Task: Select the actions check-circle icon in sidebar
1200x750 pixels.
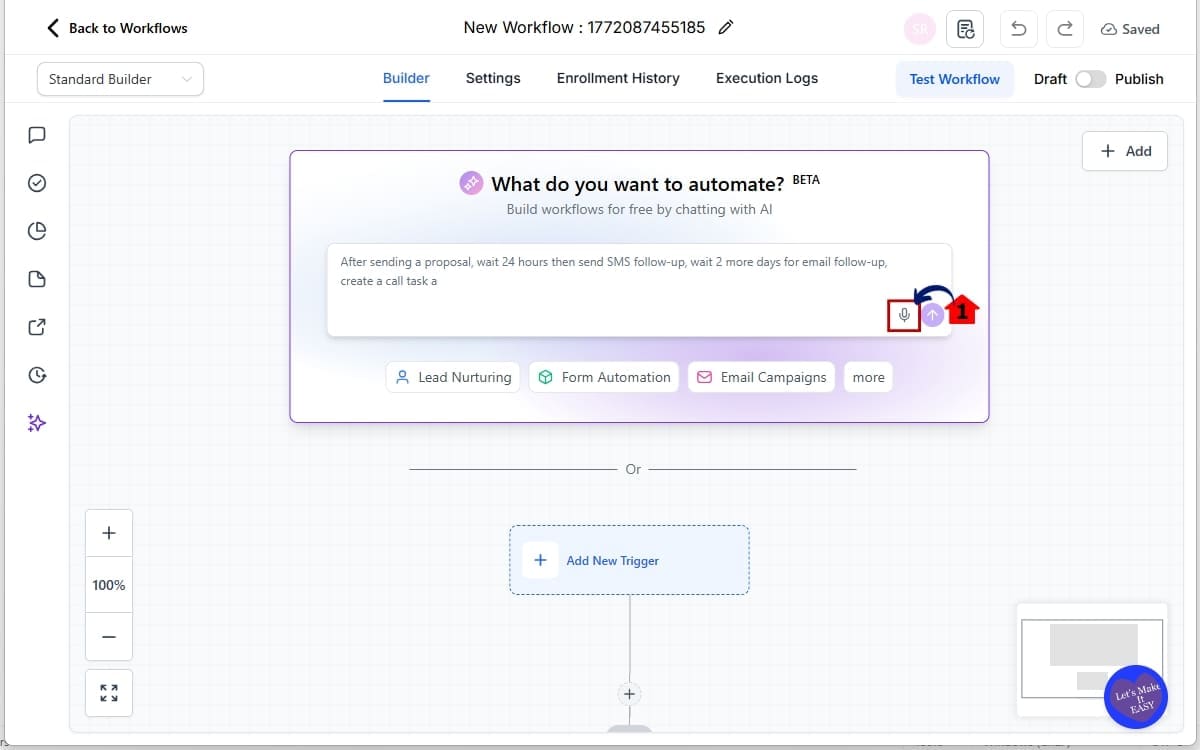Action: tap(36, 183)
